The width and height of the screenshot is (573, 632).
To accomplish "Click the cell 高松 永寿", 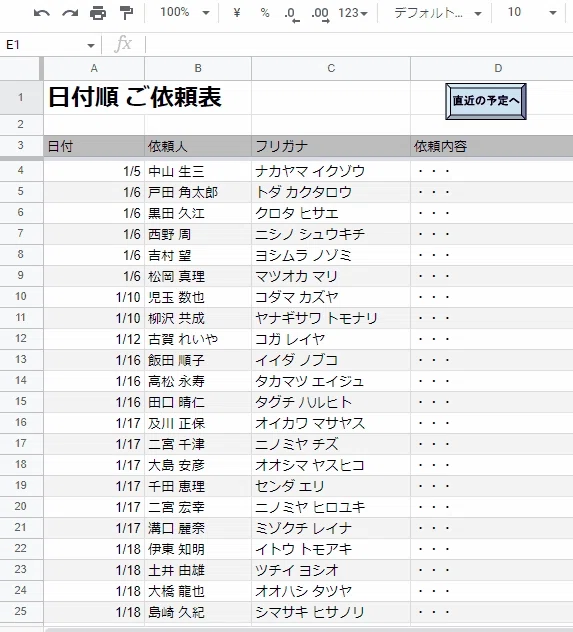I will click(198, 381).
